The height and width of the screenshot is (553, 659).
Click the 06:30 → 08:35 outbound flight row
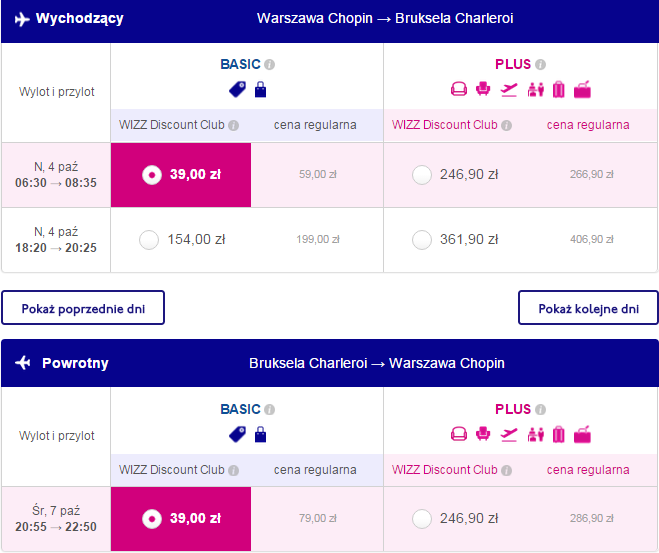tap(330, 175)
